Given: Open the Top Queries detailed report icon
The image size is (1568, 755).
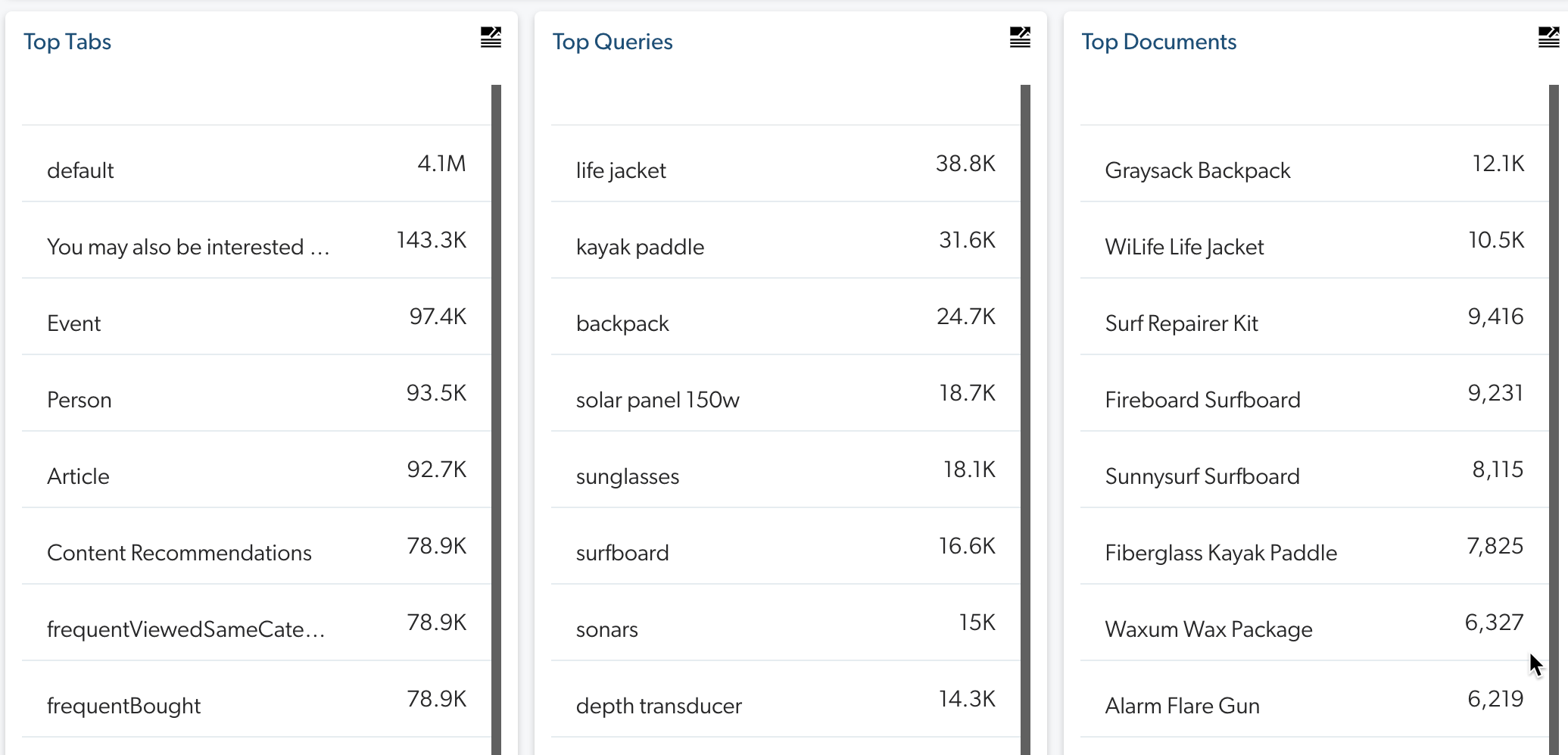Looking at the screenshot, I should coord(1020,37).
